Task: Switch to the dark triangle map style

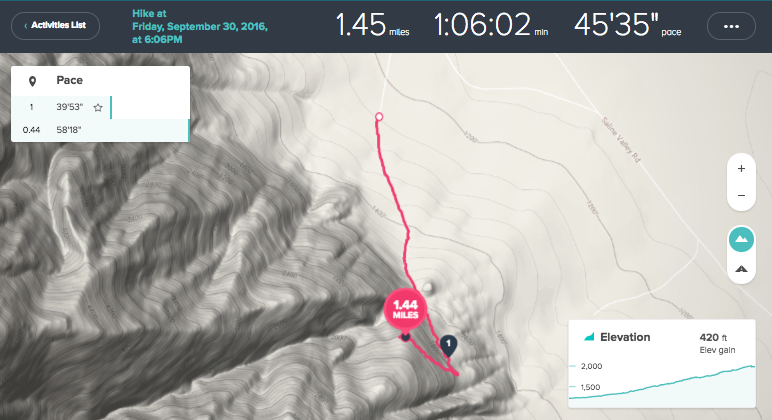Action: pyautogui.click(x=741, y=269)
